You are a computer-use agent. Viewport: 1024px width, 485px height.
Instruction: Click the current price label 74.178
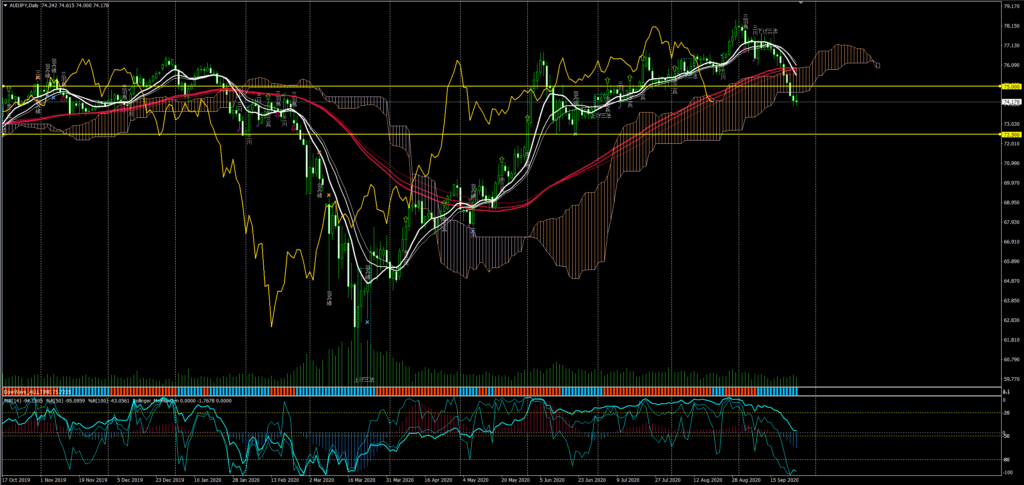coord(1010,102)
